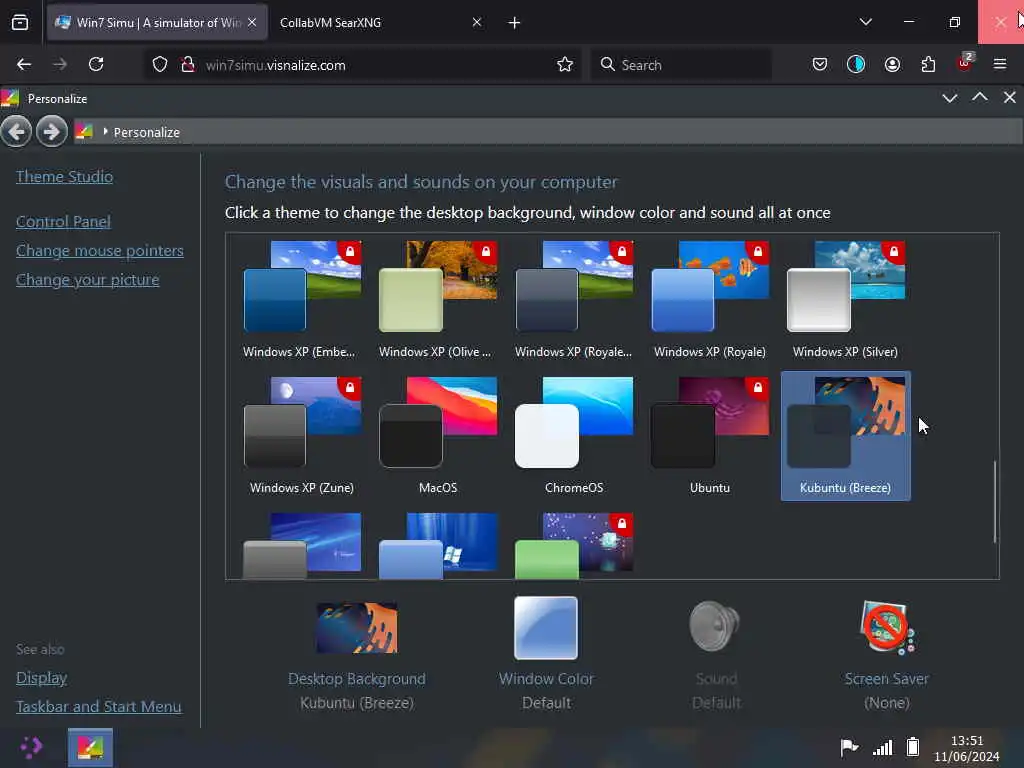
Task: Bookmark this page with the star
Action: (565, 64)
